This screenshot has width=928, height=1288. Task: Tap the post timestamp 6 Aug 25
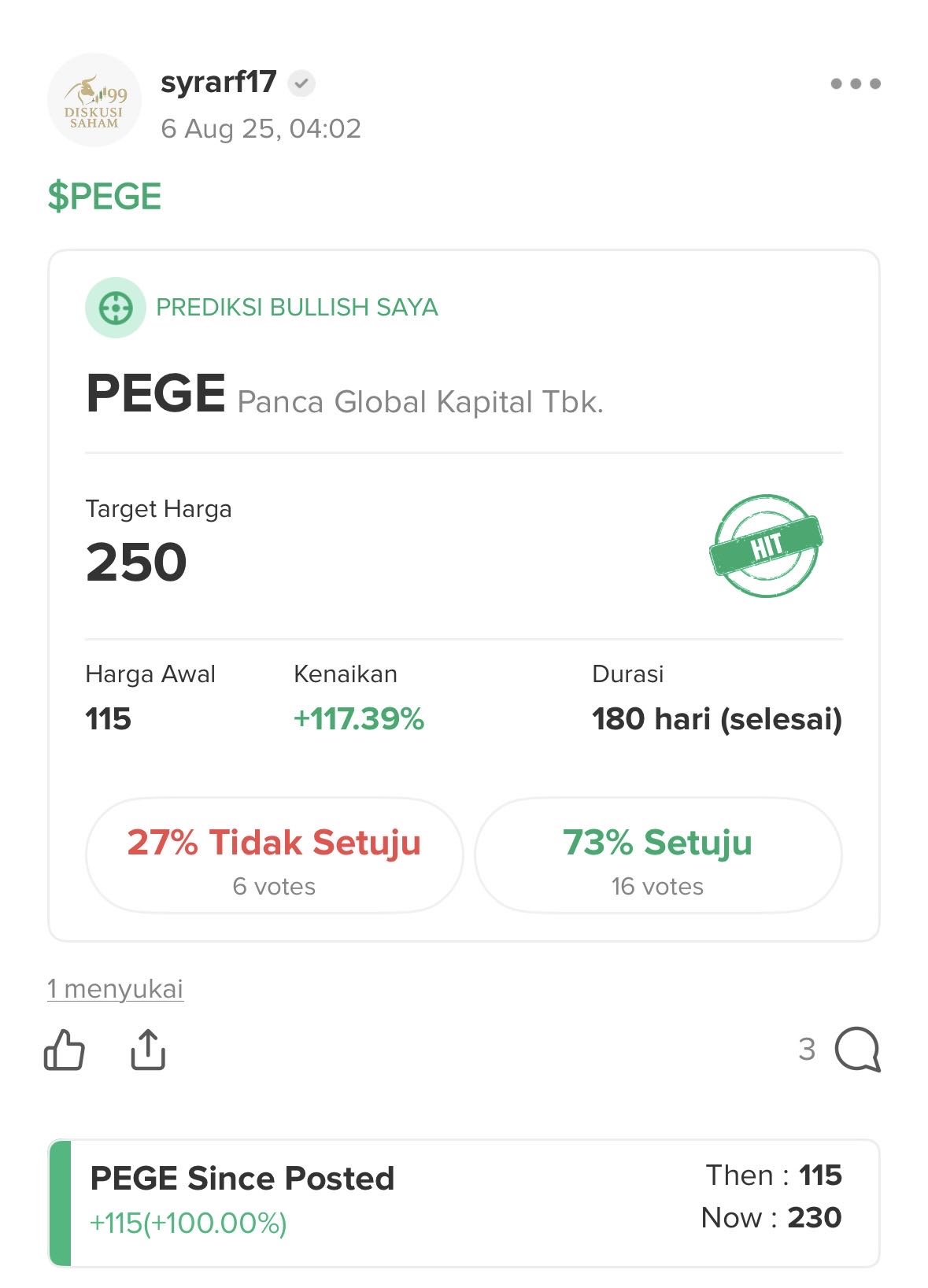coord(261,129)
